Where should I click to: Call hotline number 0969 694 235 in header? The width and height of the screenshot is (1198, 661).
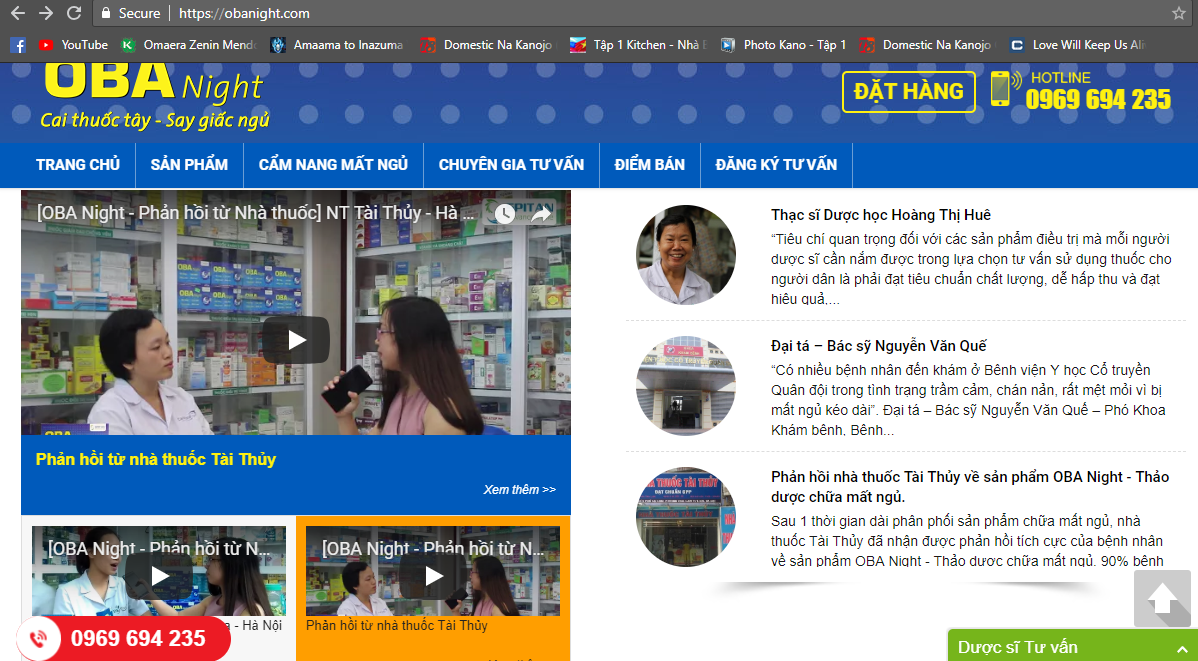click(1098, 99)
